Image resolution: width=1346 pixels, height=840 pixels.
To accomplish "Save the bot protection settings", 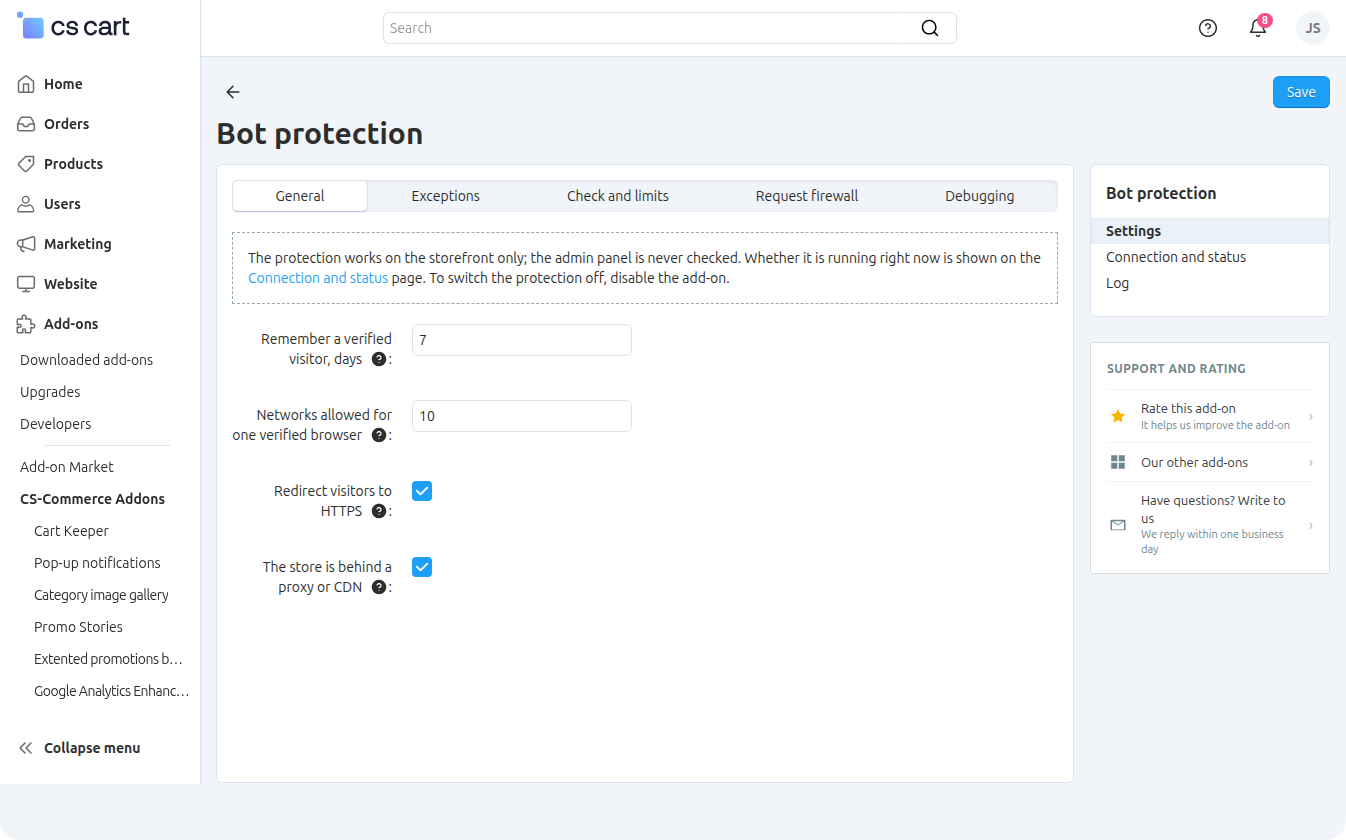I will (x=1301, y=92).
